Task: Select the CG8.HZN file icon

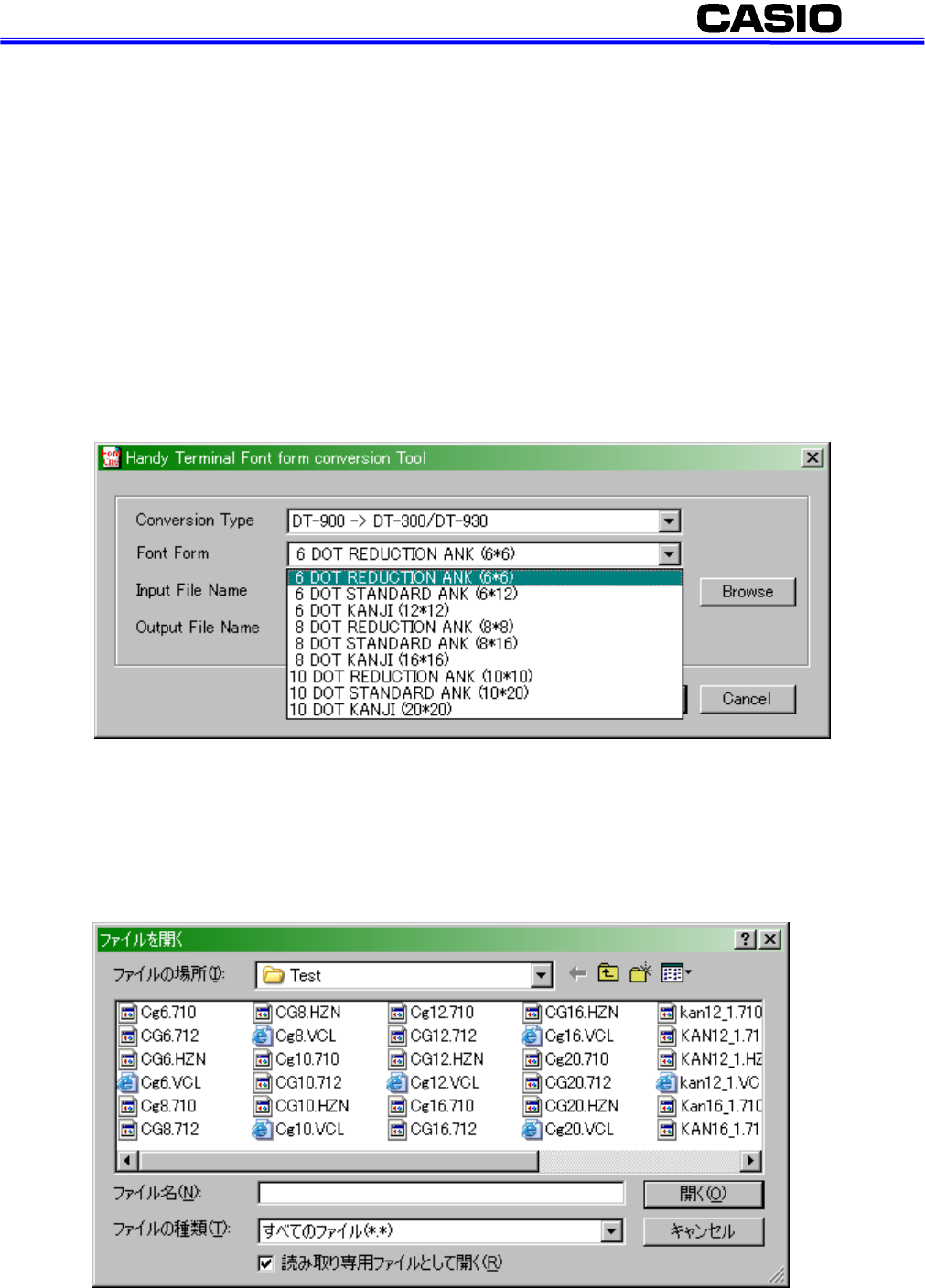Action: coord(263,1013)
